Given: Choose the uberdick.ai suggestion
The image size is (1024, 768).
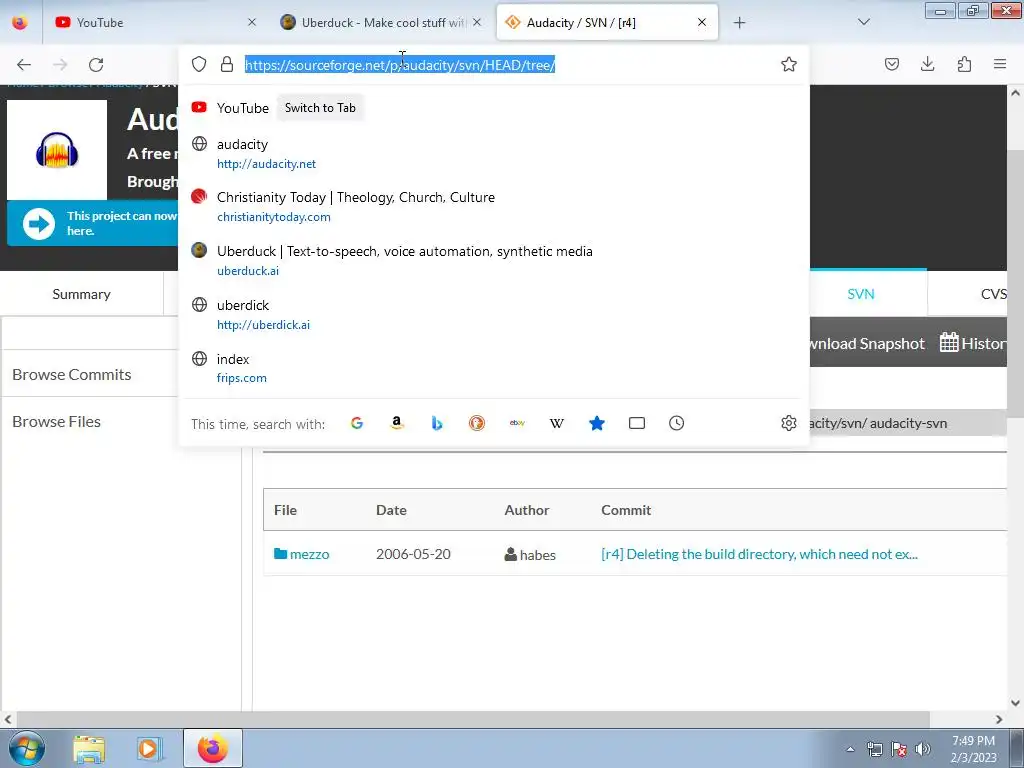Looking at the screenshot, I should point(494,315).
